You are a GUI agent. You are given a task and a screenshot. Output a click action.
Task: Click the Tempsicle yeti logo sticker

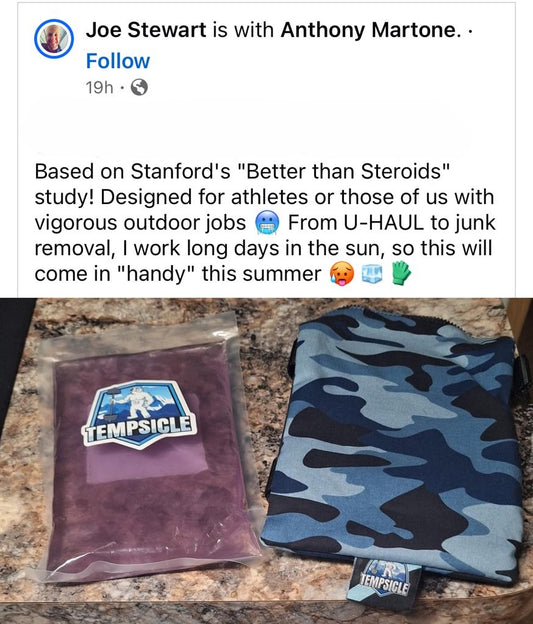(x=139, y=415)
